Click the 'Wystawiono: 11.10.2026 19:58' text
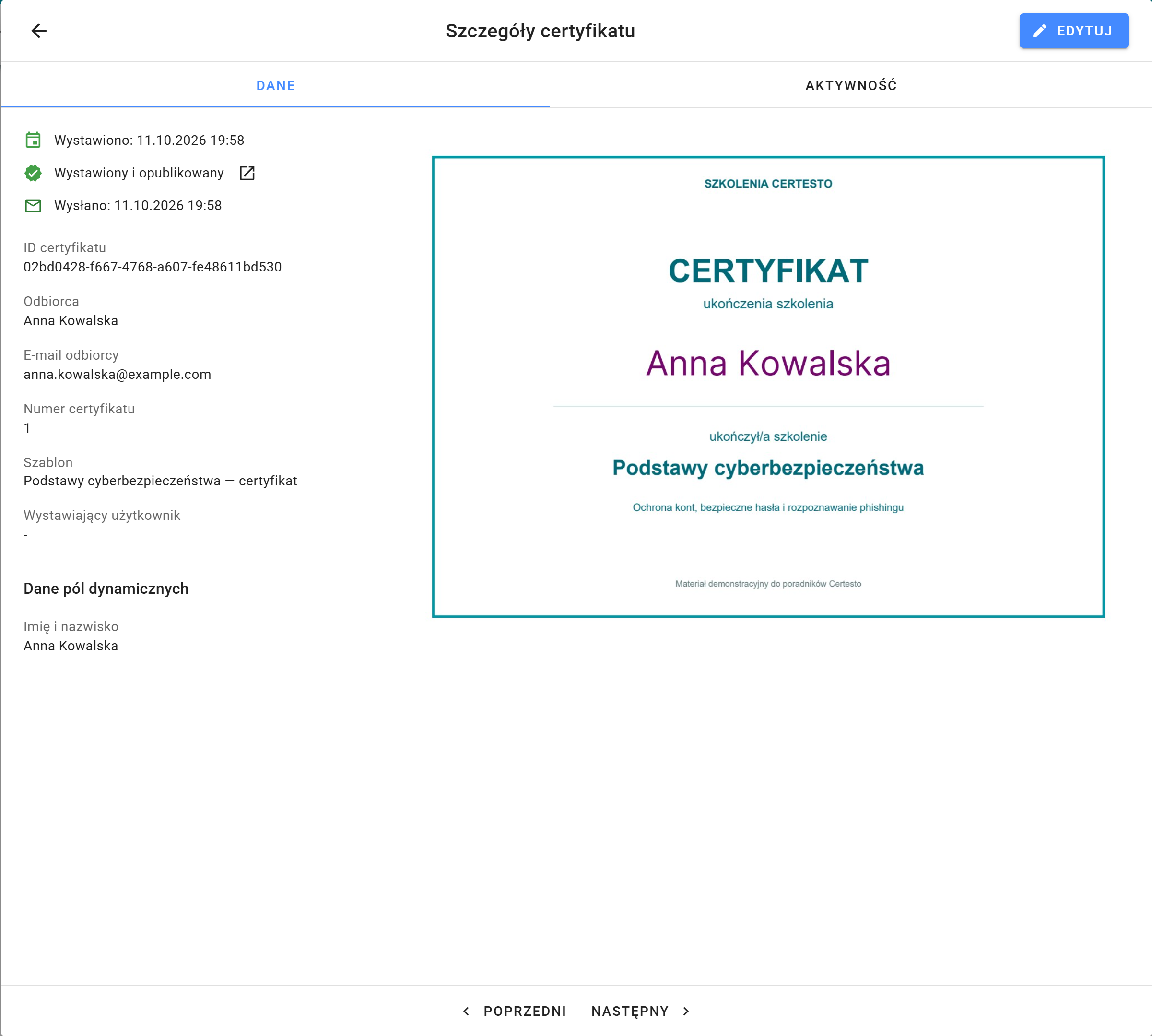The image size is (1152, 1036). point(149,141)
